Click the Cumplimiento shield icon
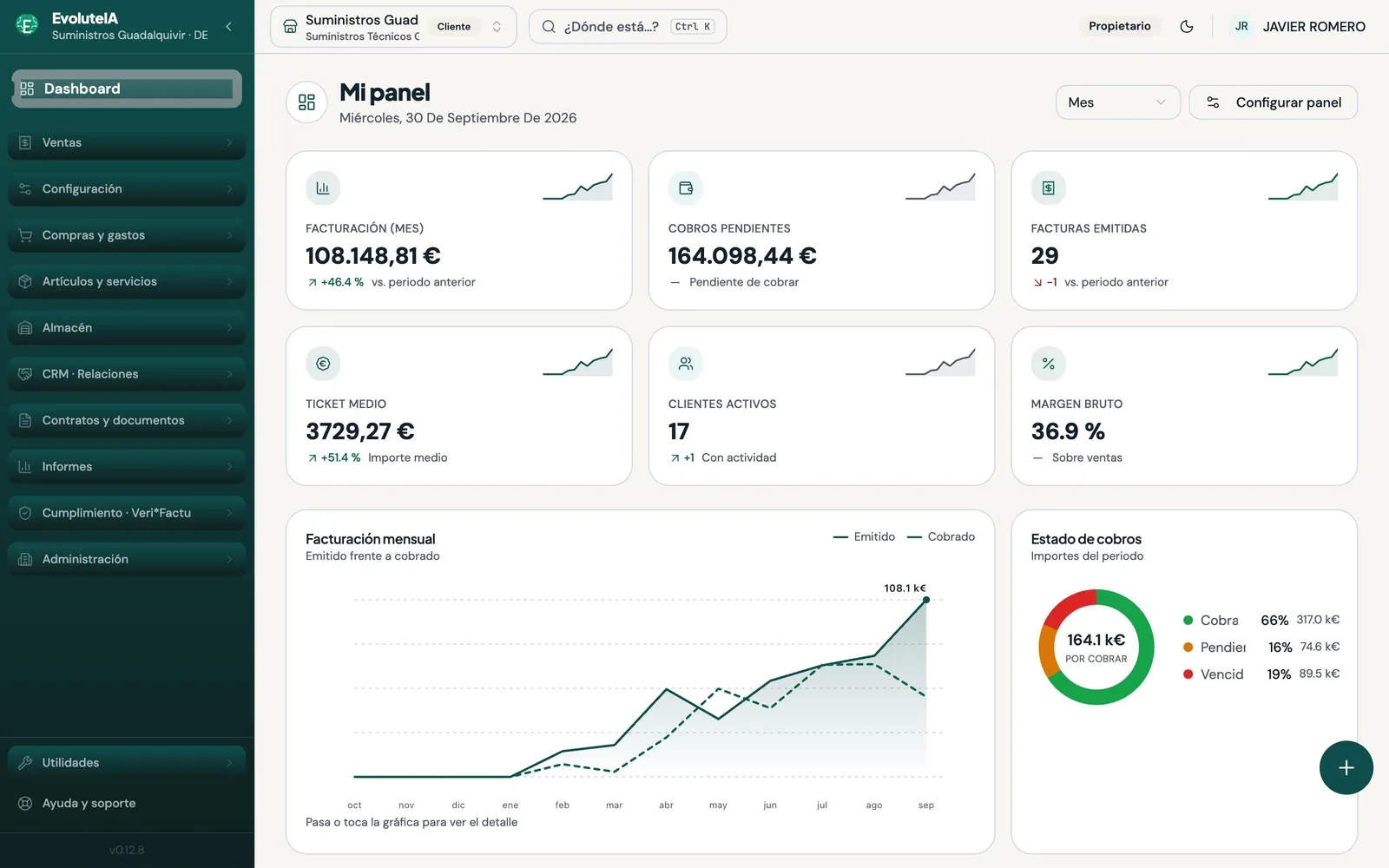This screenshot has width=1389, height=868. 25,513
